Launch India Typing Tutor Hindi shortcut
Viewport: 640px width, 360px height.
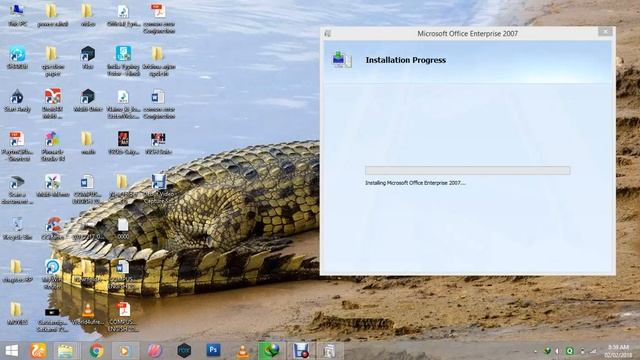click(x=123, y=61)
